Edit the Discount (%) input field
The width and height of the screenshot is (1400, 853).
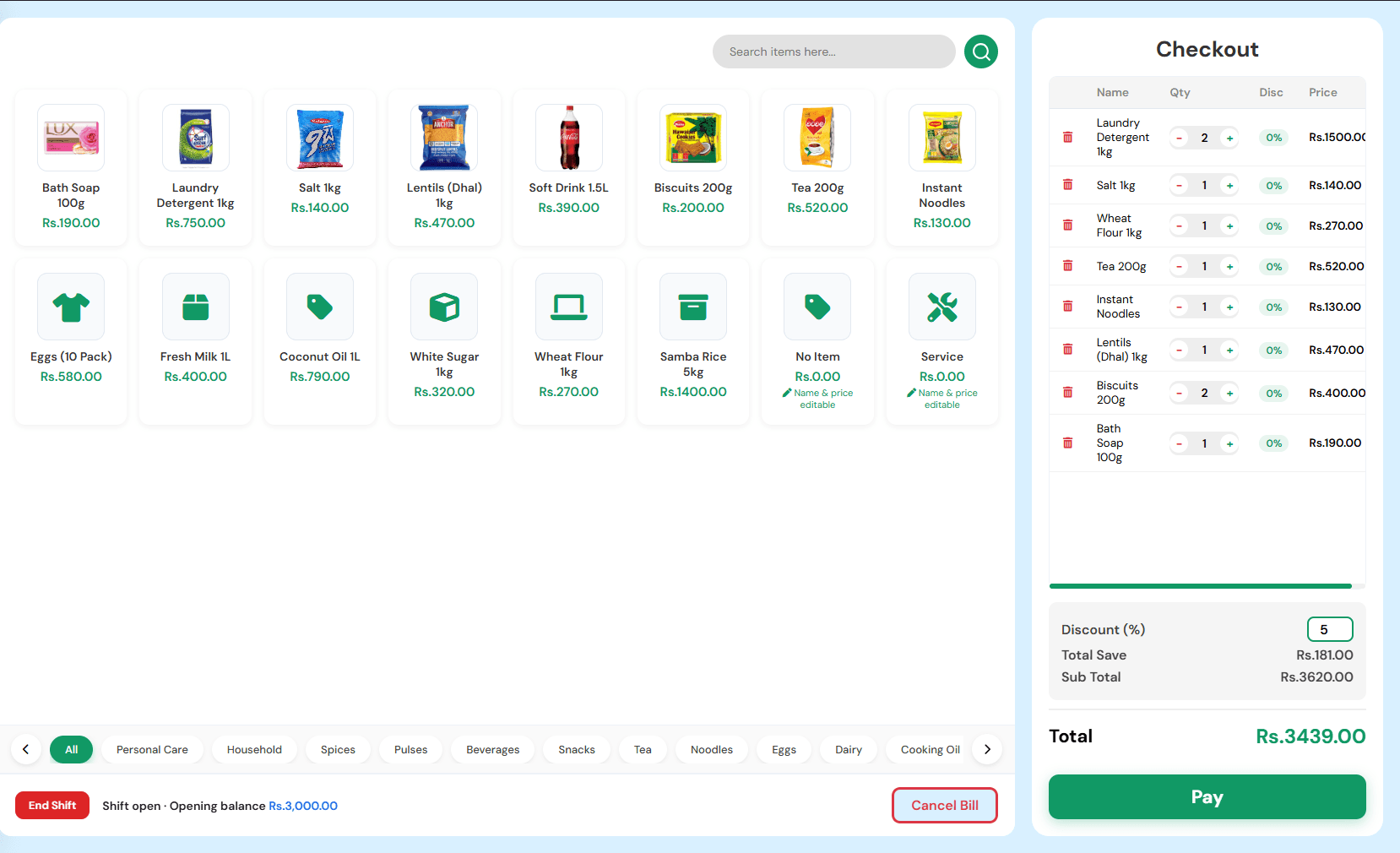(1330, 629)
